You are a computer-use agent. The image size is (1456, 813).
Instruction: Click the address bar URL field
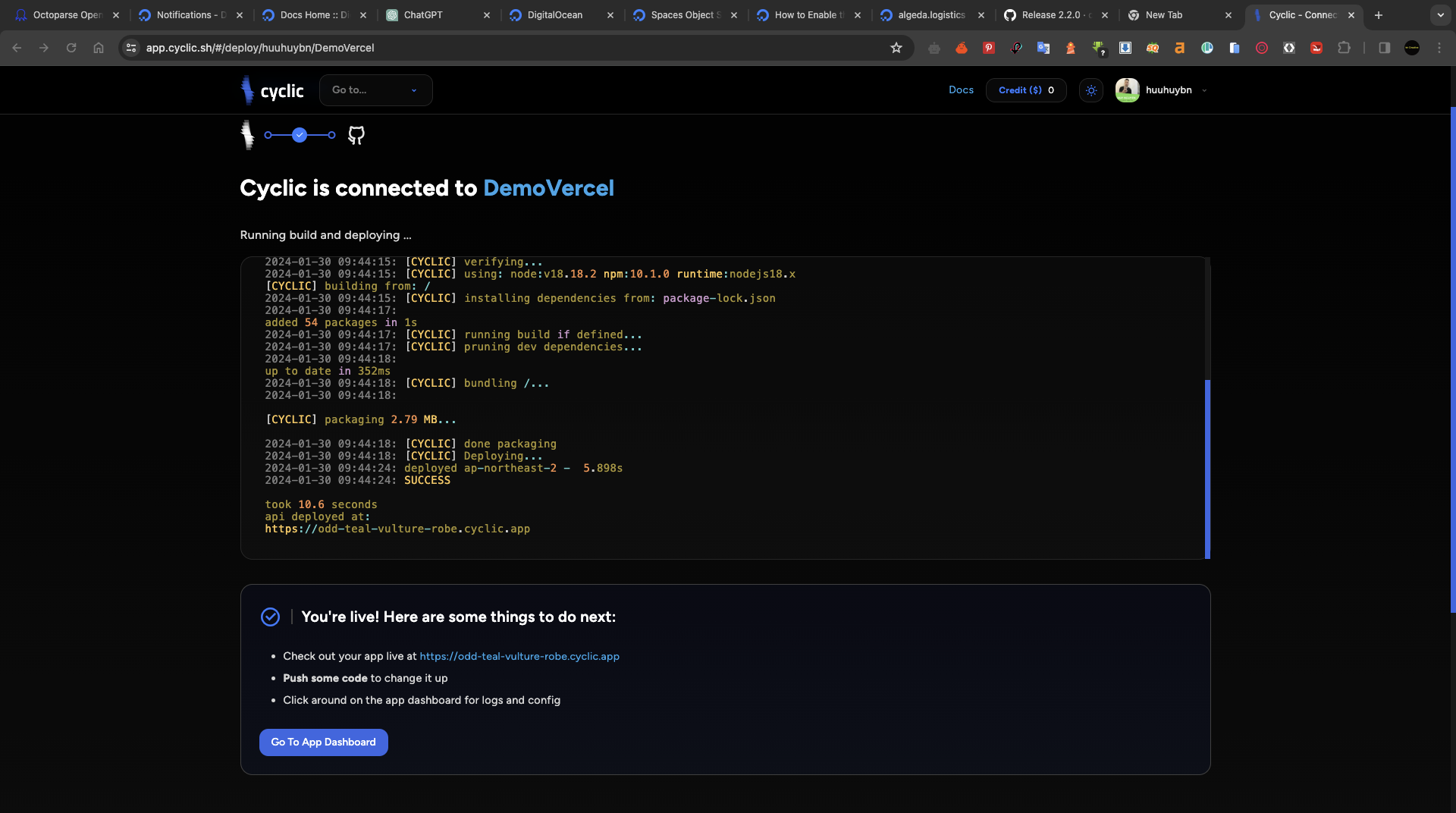[x=516, y=48]
